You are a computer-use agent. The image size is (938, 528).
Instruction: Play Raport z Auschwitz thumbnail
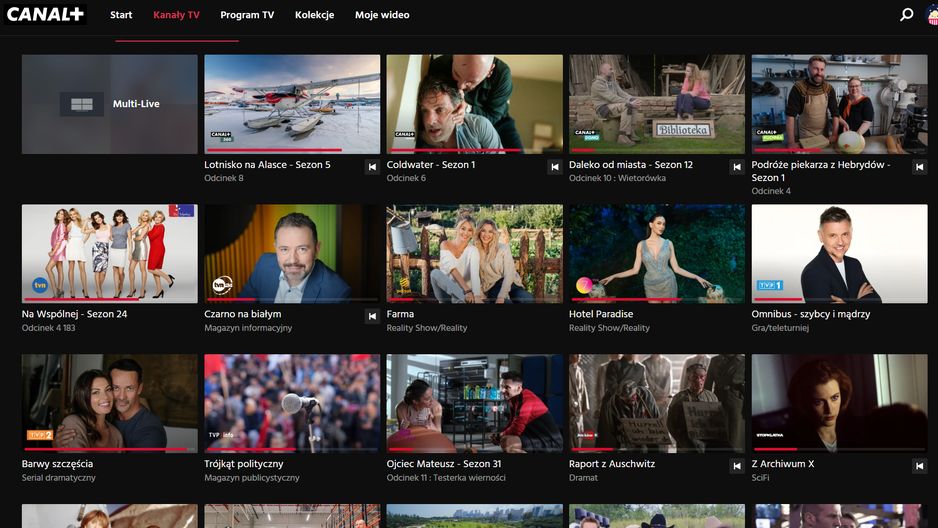click(x=657, y=403)
